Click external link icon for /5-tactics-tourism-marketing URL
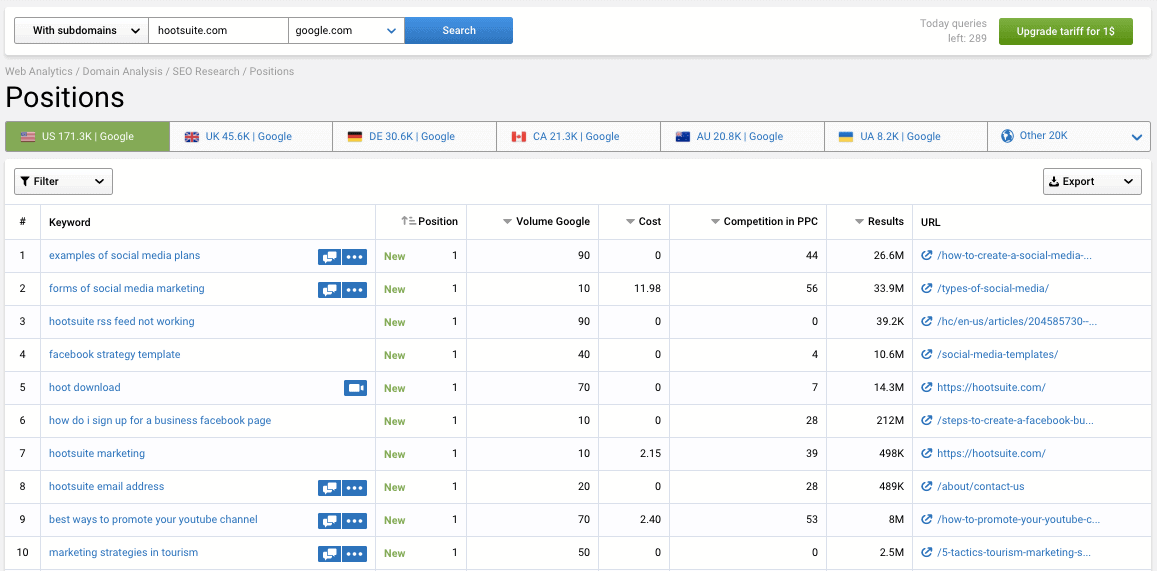Viewport: 1157px width, 571px height. click(927, 553)
